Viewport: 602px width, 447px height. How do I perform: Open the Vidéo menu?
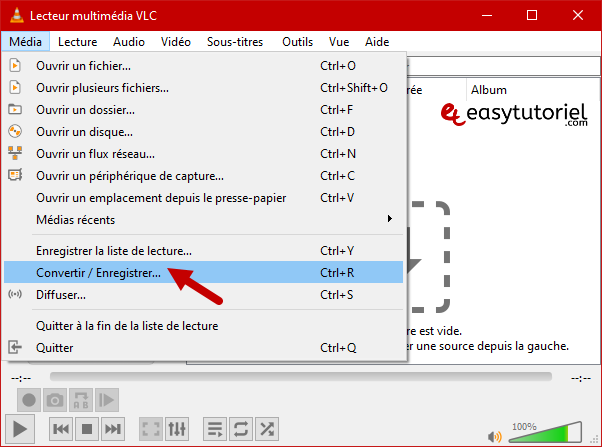click(175, 41)
